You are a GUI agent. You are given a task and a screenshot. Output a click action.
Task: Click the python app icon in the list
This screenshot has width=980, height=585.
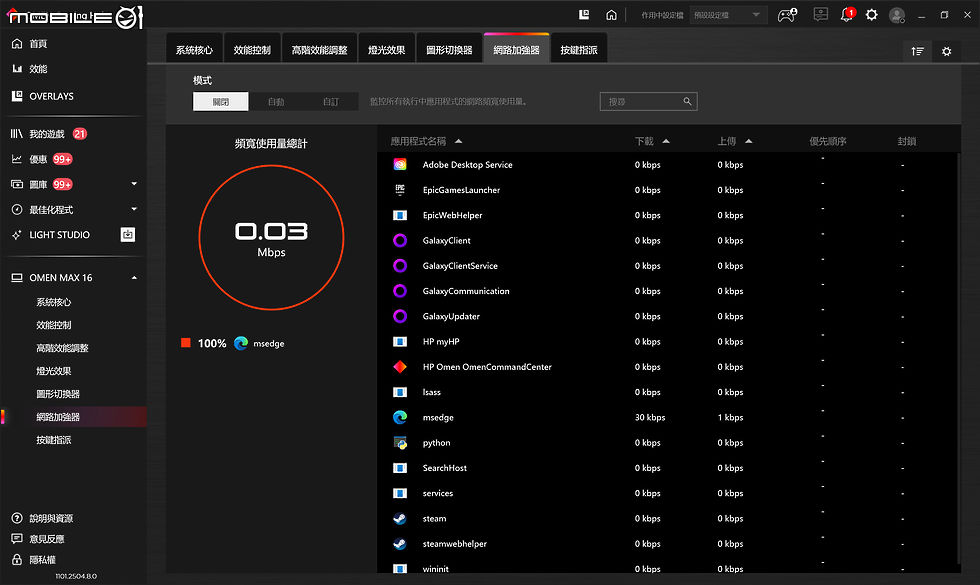click(400, 442)
